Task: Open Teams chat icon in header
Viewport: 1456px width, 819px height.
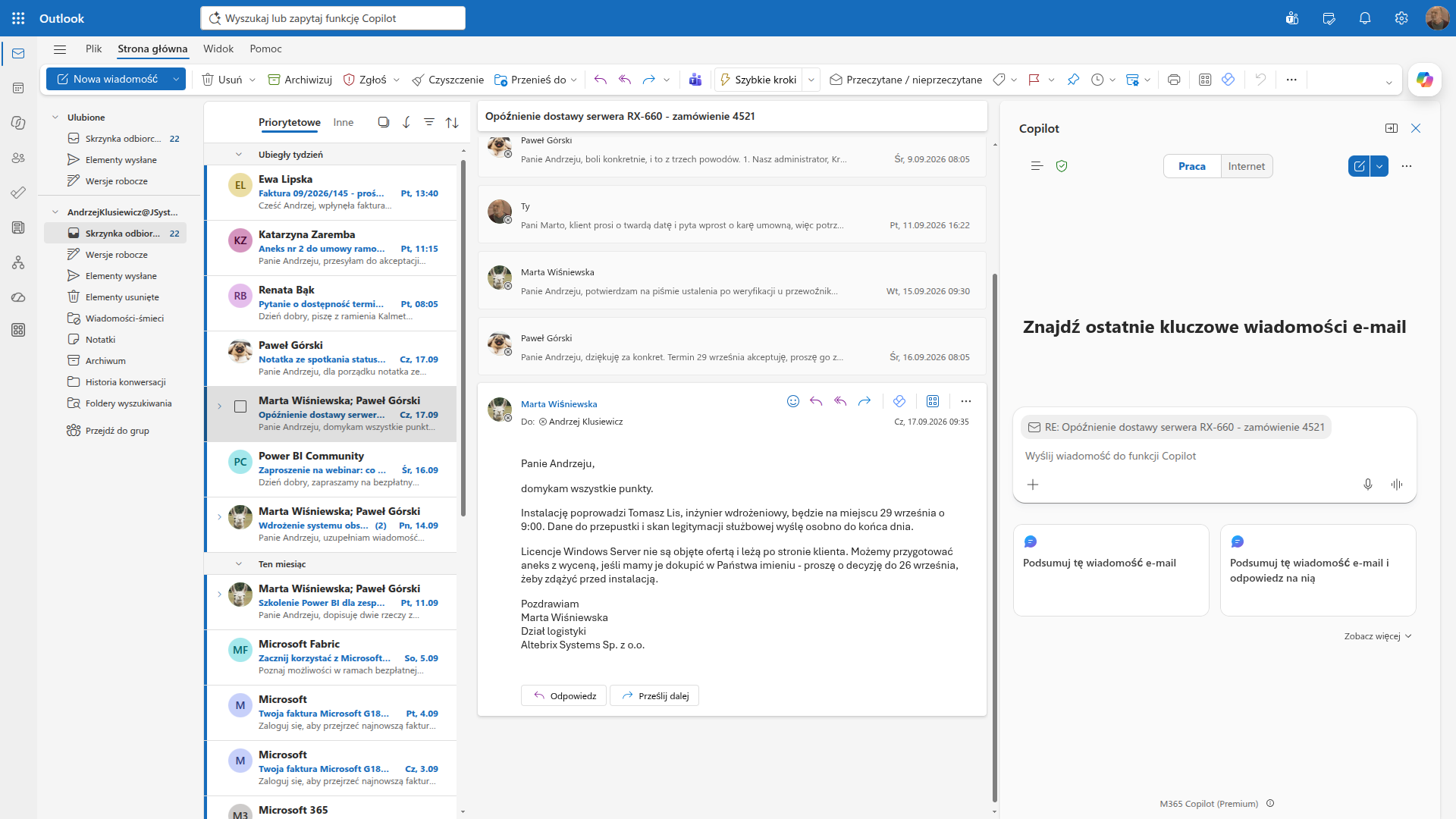Action: 1292,18
